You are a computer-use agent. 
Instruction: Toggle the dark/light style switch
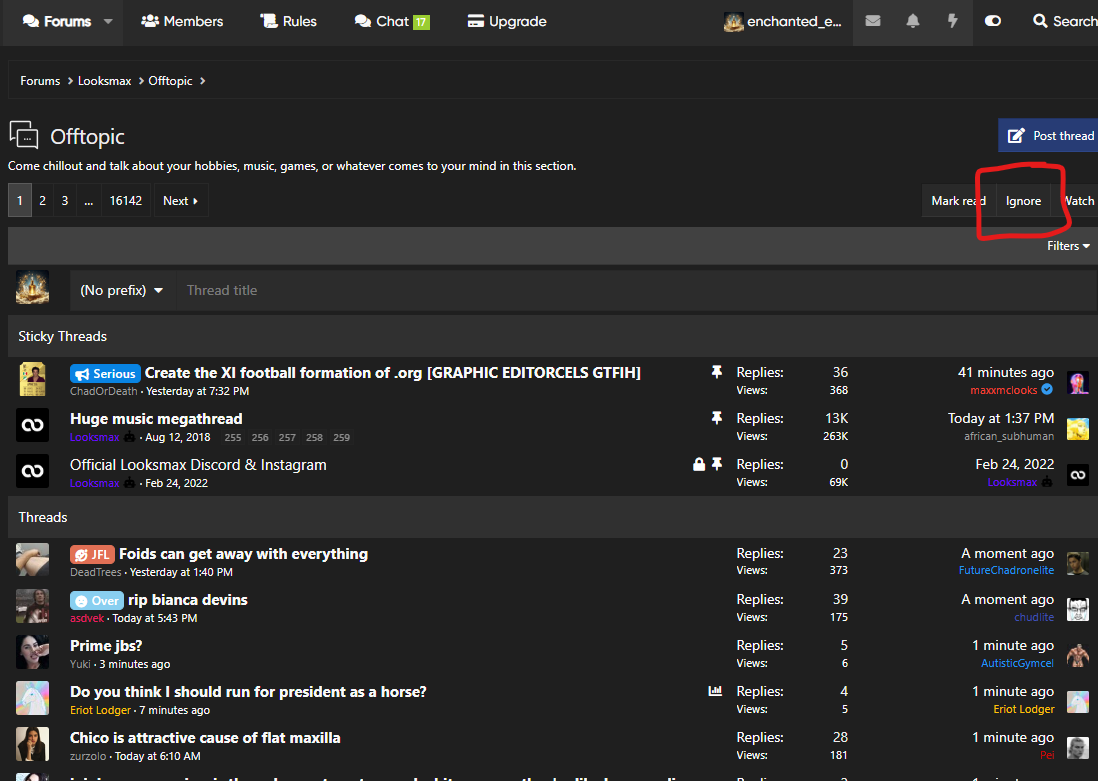[993, 21]
